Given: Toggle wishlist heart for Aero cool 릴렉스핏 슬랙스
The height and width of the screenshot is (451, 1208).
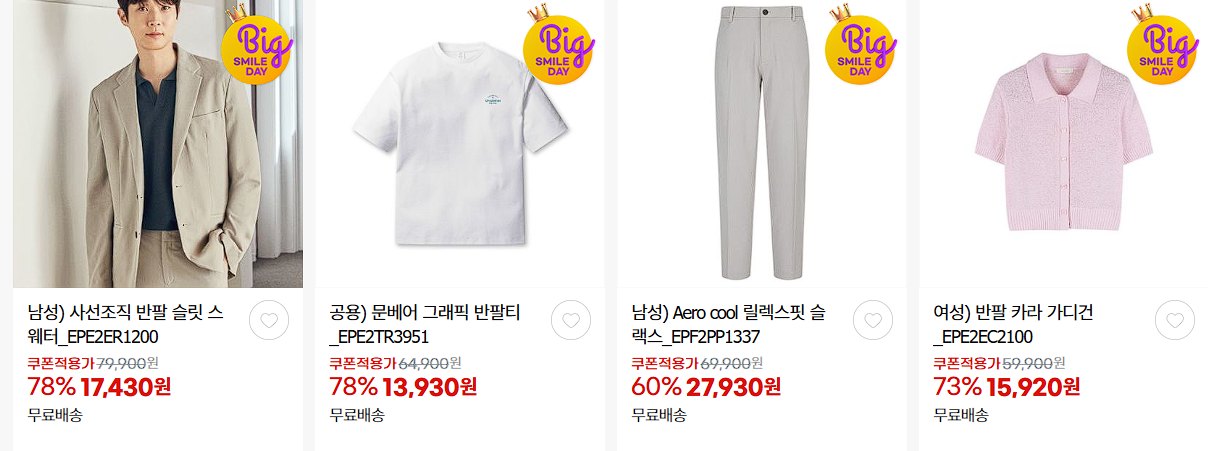Looking at the screenshot, I should 873,320.
